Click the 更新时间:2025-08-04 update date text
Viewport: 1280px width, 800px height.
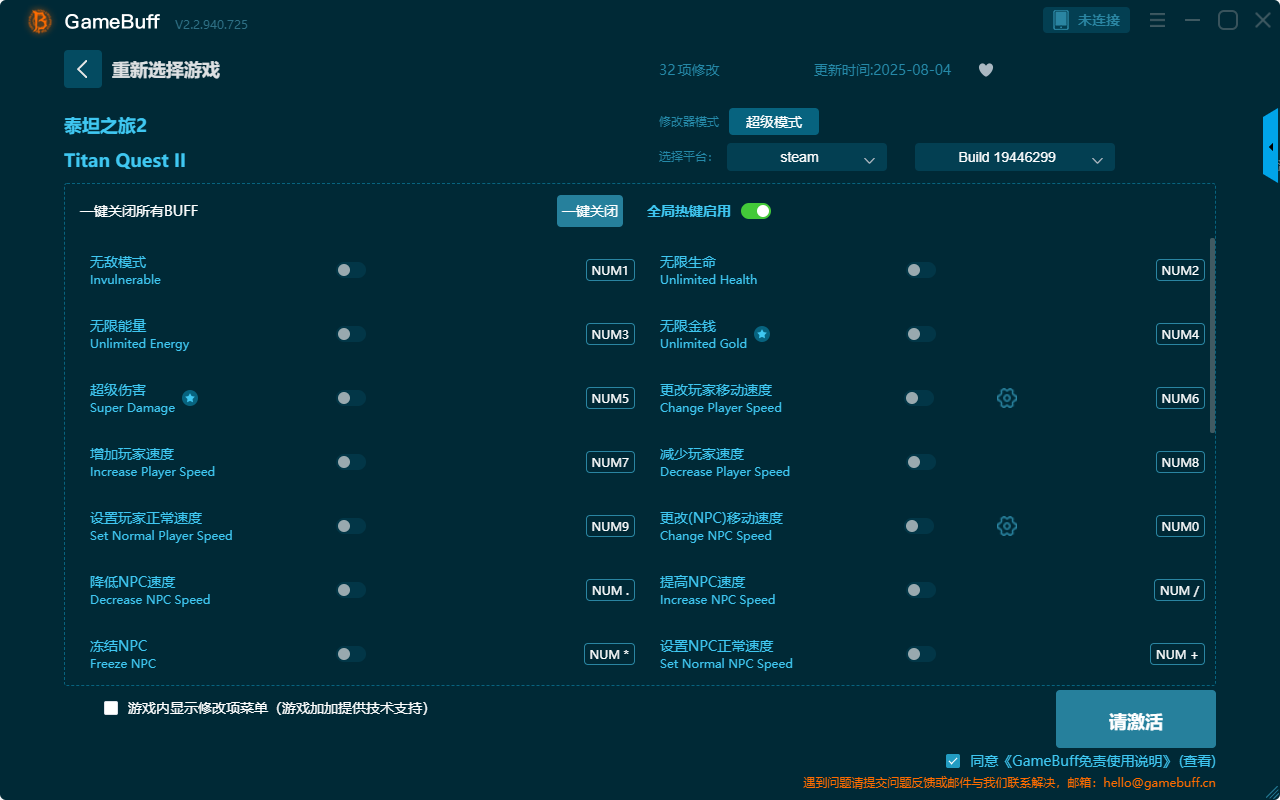click(883, 70)
